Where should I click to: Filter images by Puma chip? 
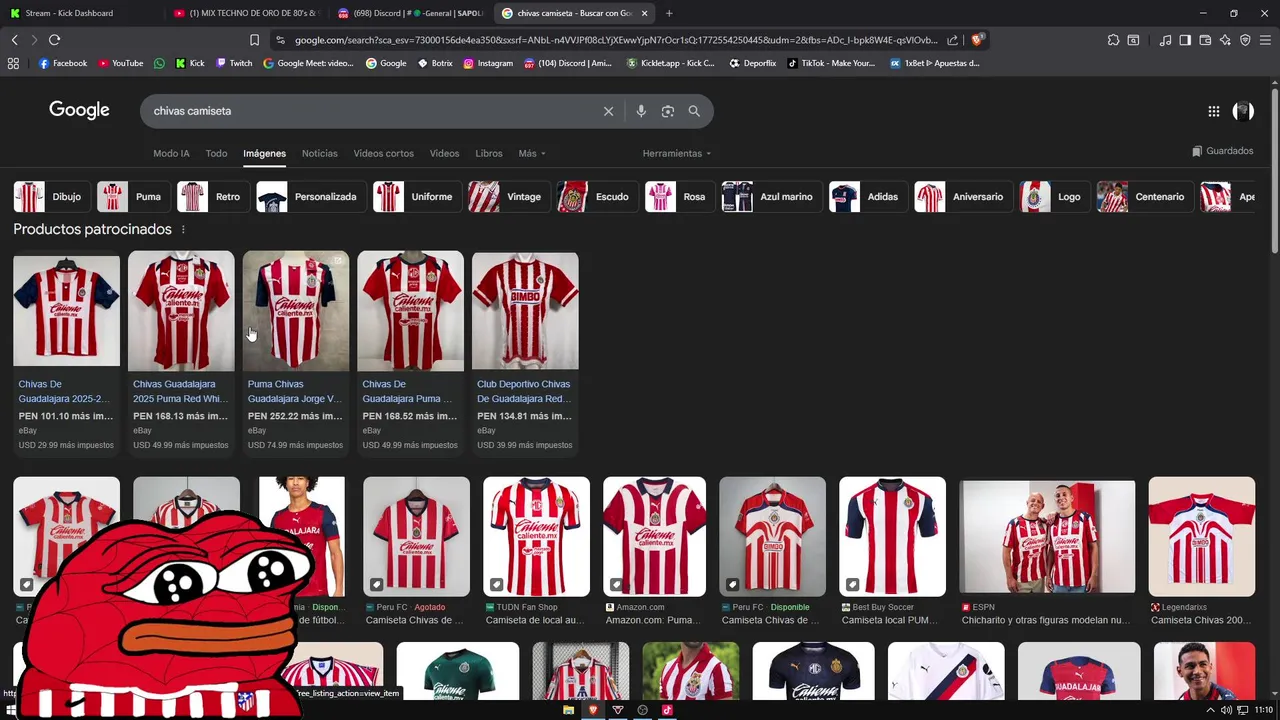tap(132, 197)
